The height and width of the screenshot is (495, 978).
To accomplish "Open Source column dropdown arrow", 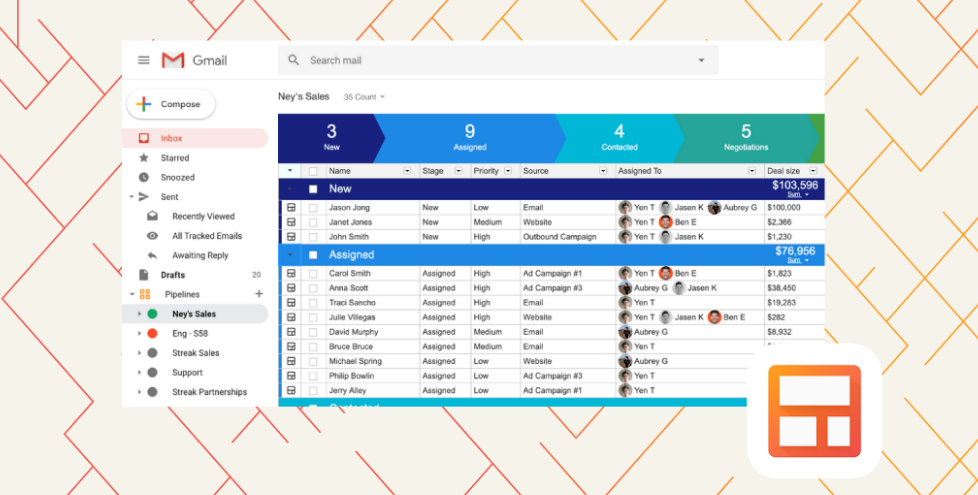I will pyautogui.click(x=603, y=171).
